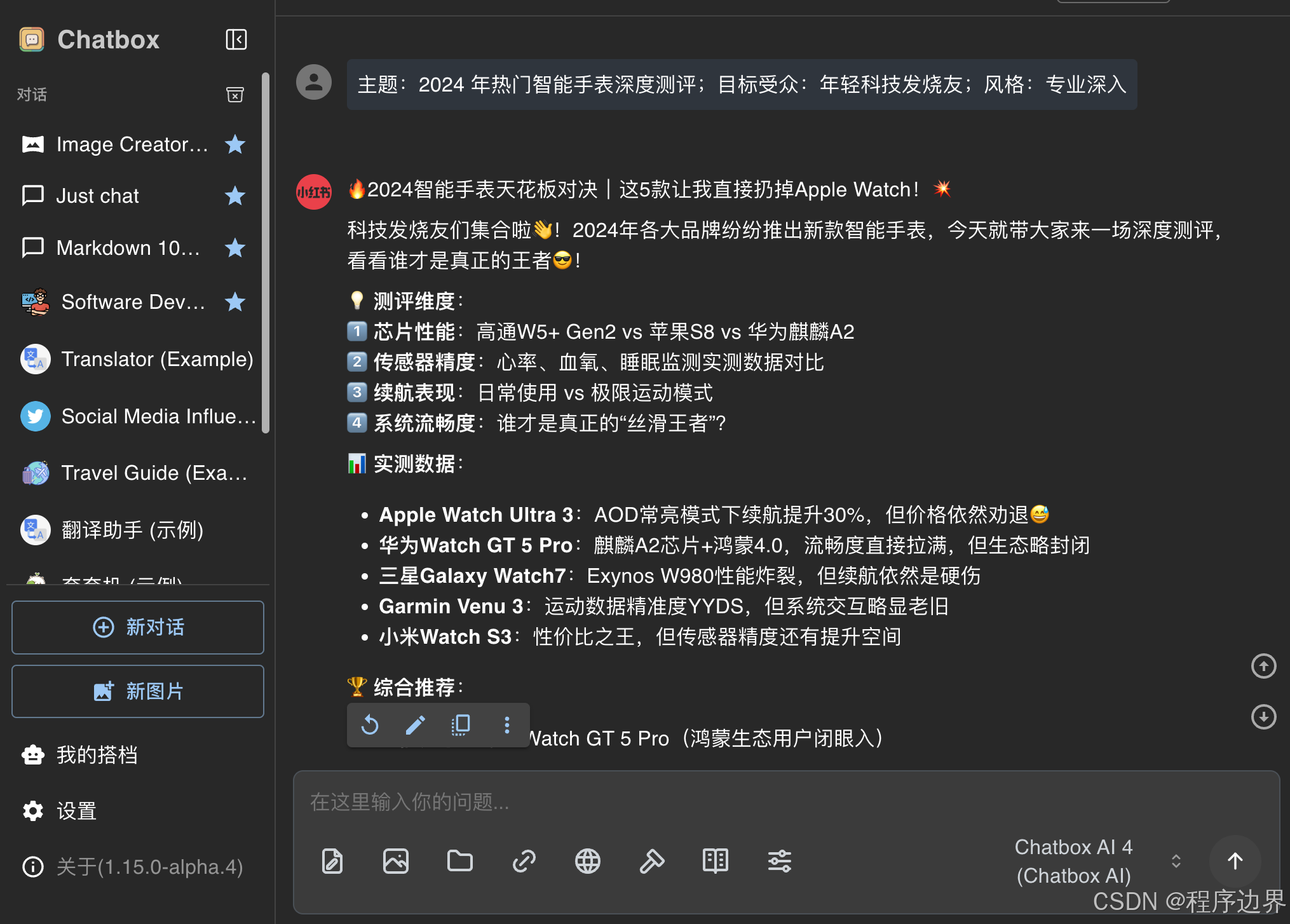Open more message actions menu
This screenshot has height=924, width=1290.
coord(506,725)
